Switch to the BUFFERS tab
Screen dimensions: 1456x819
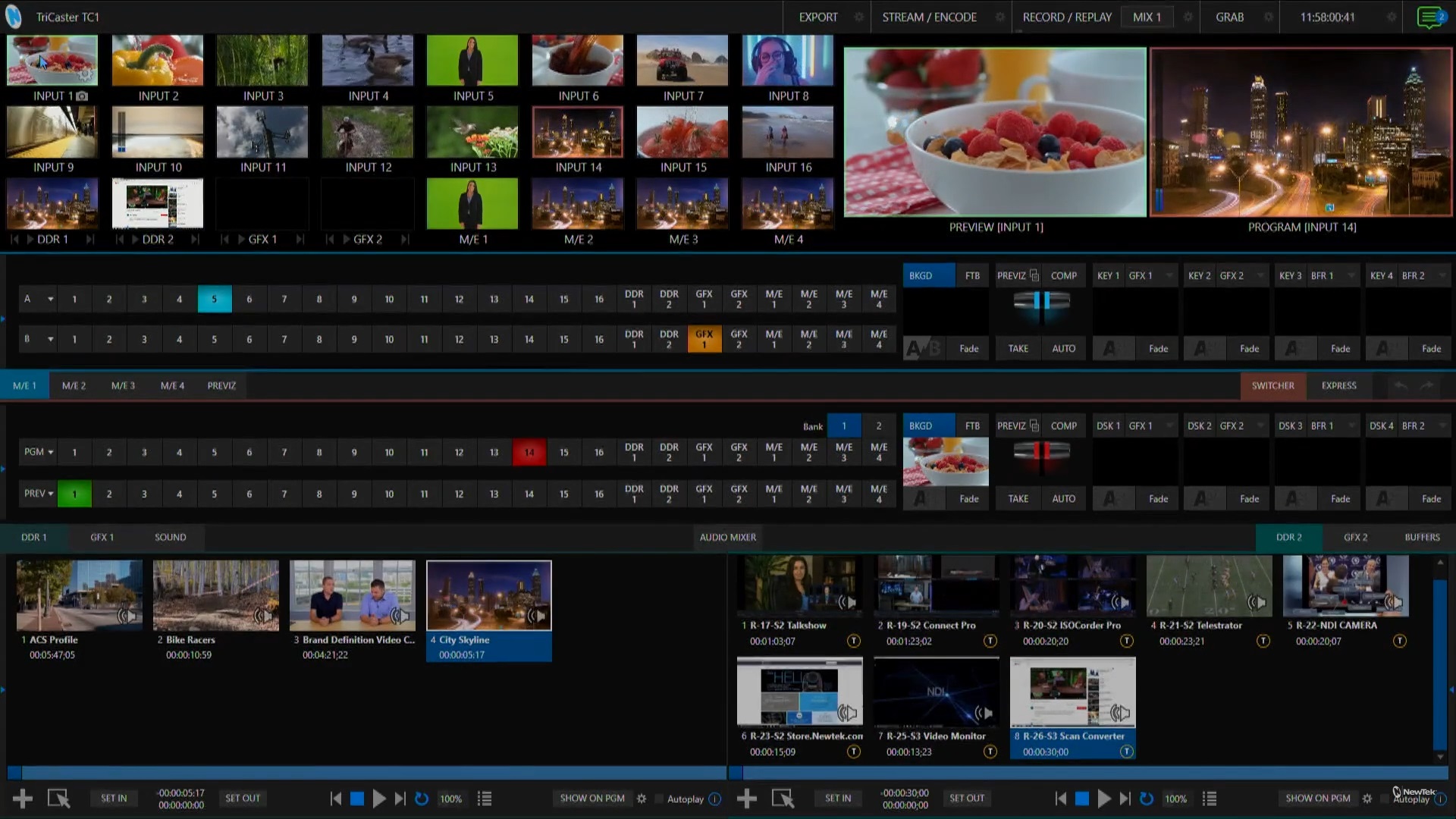(1422, 538)
